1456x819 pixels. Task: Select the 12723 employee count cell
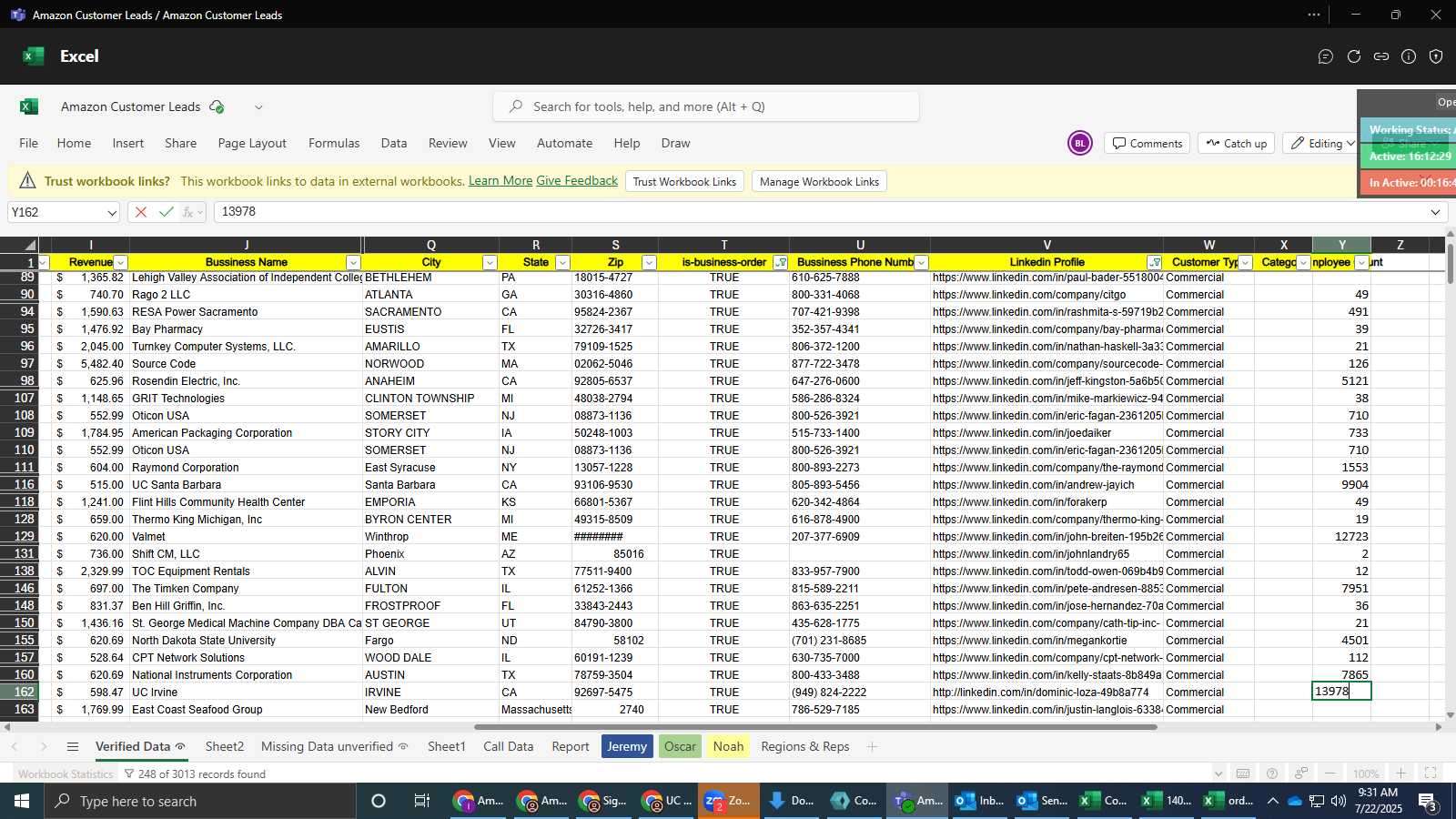pyautogui.click(x=1341, y=537)
